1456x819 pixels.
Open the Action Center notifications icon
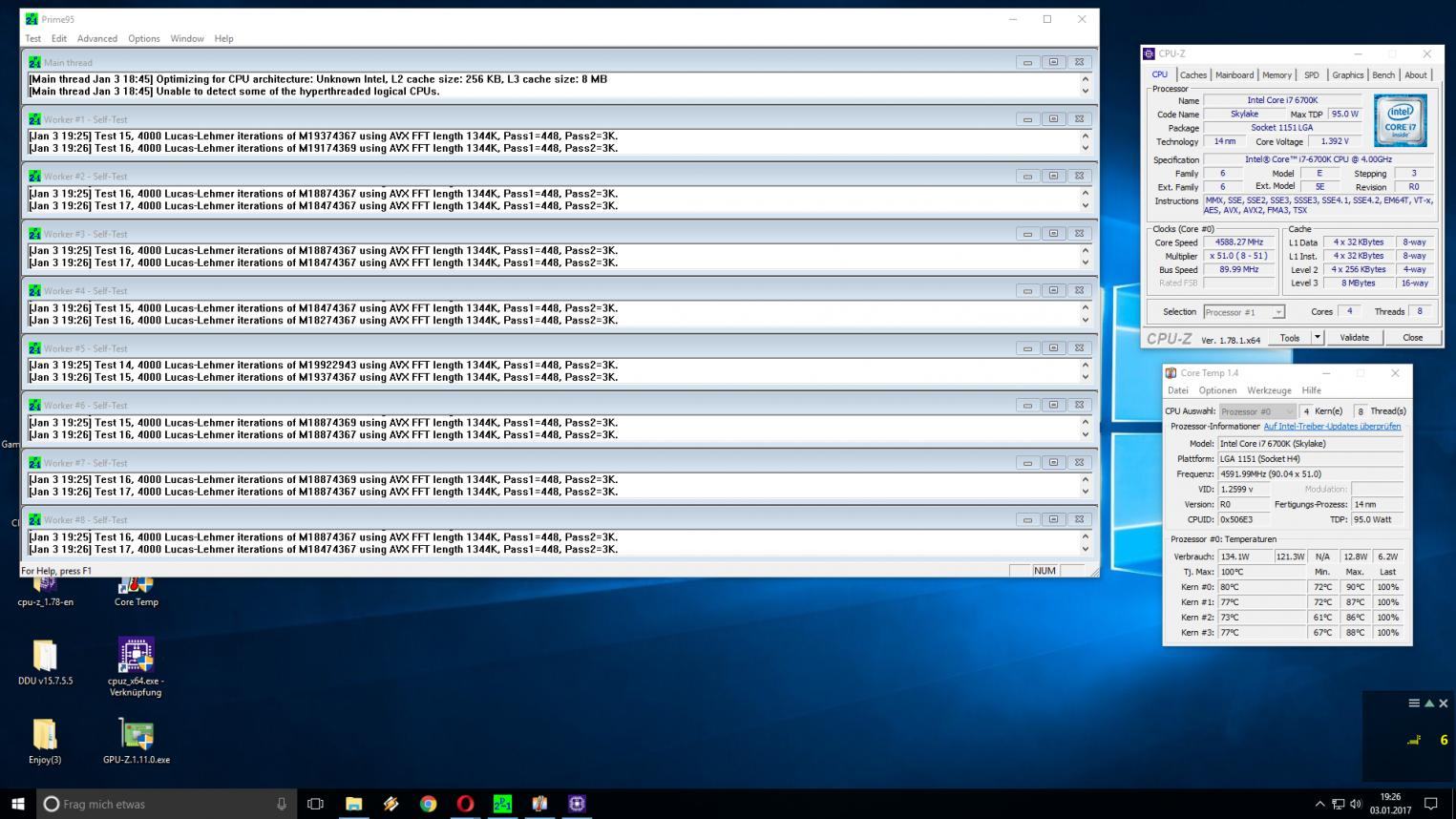[1431, 804]
